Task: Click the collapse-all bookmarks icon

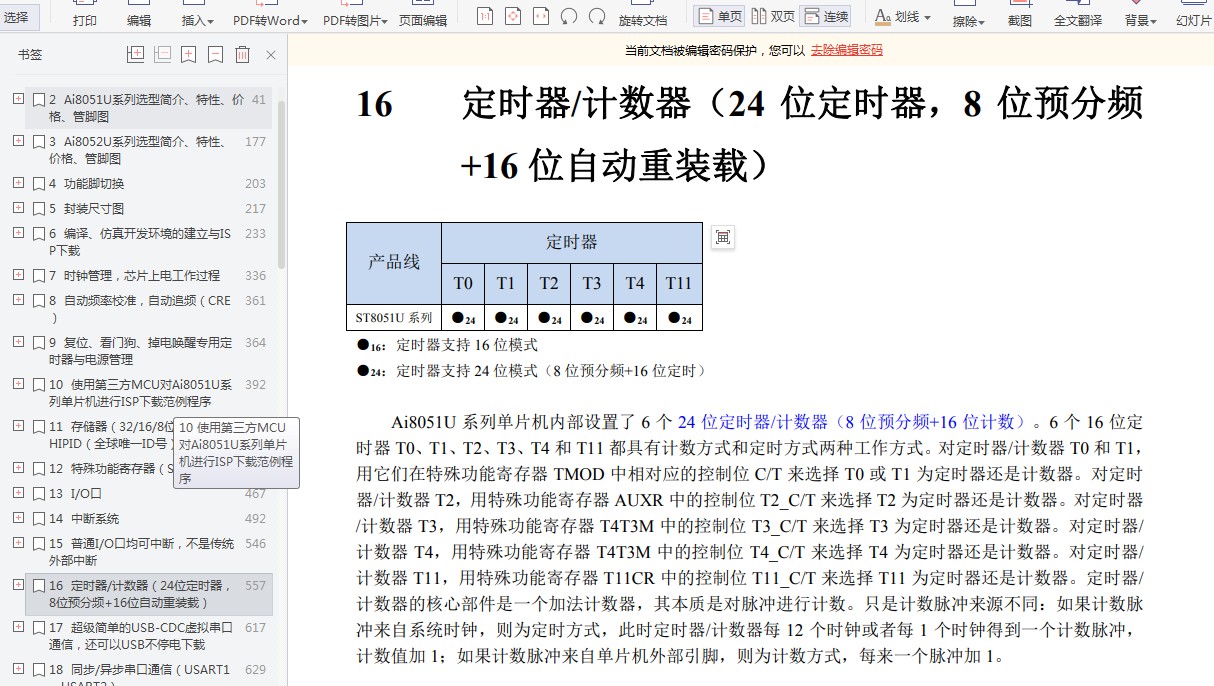Action: pyautogui.click(x=162, y=55)
